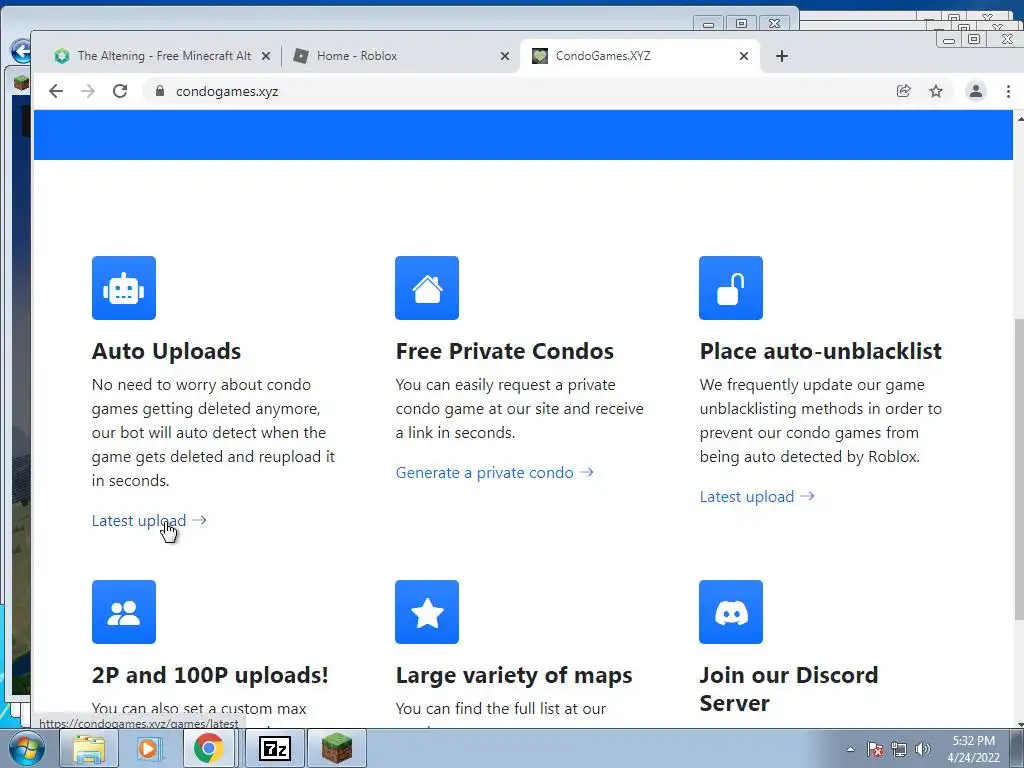Close the CondoGames.XYZ tab
Viewport: 1024px width, 768px height.
744,56
